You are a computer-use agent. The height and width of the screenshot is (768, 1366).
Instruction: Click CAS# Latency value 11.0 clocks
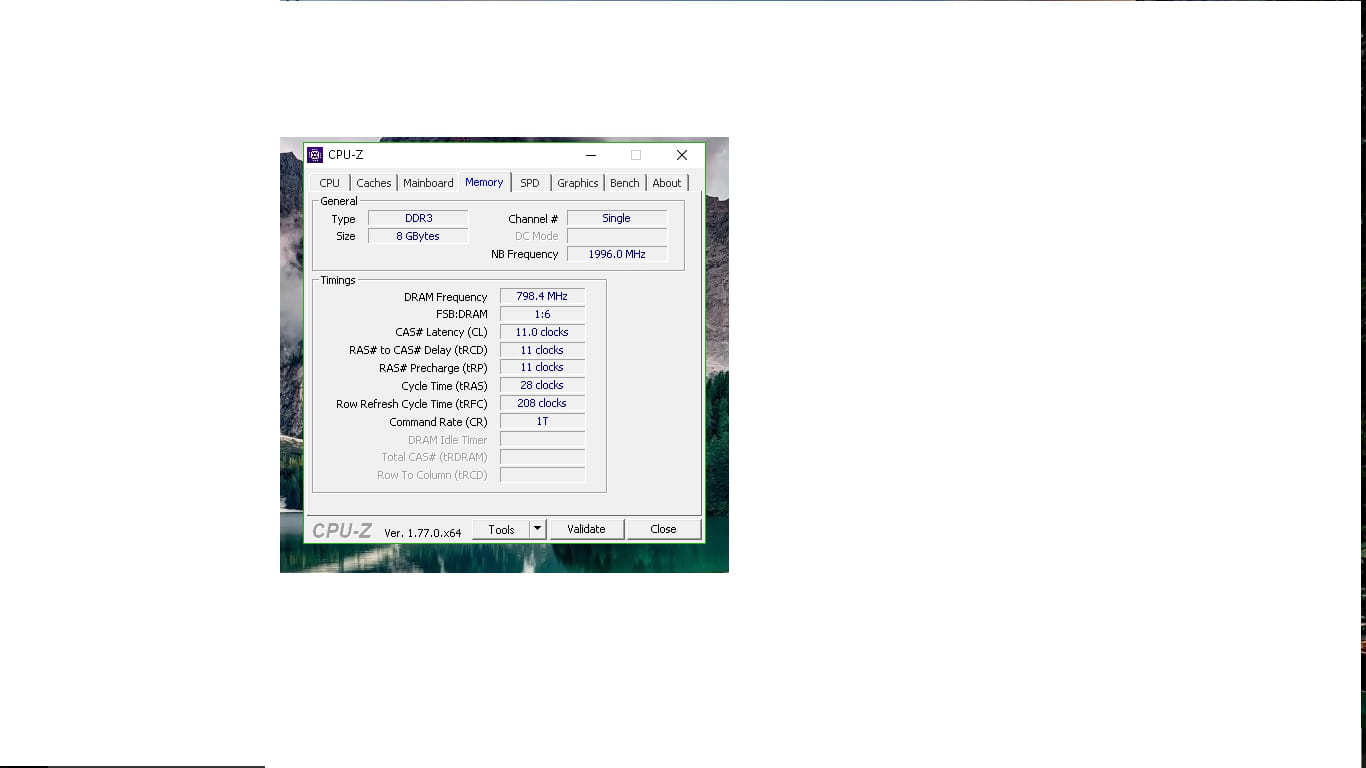pos(542,332)
